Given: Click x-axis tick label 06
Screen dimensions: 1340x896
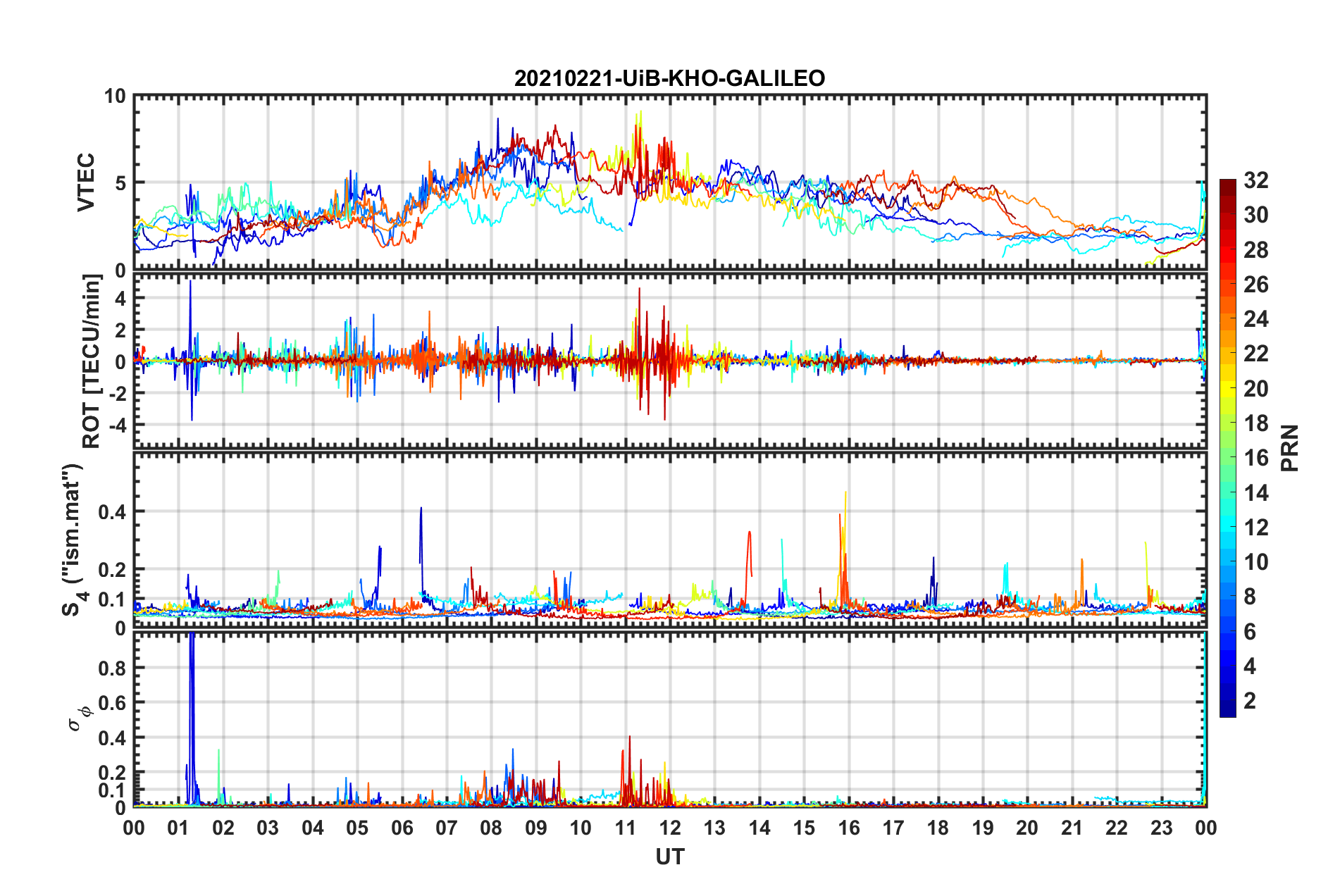Looking at the screenshot, I should pyautogui.click(x=402, y=828).
